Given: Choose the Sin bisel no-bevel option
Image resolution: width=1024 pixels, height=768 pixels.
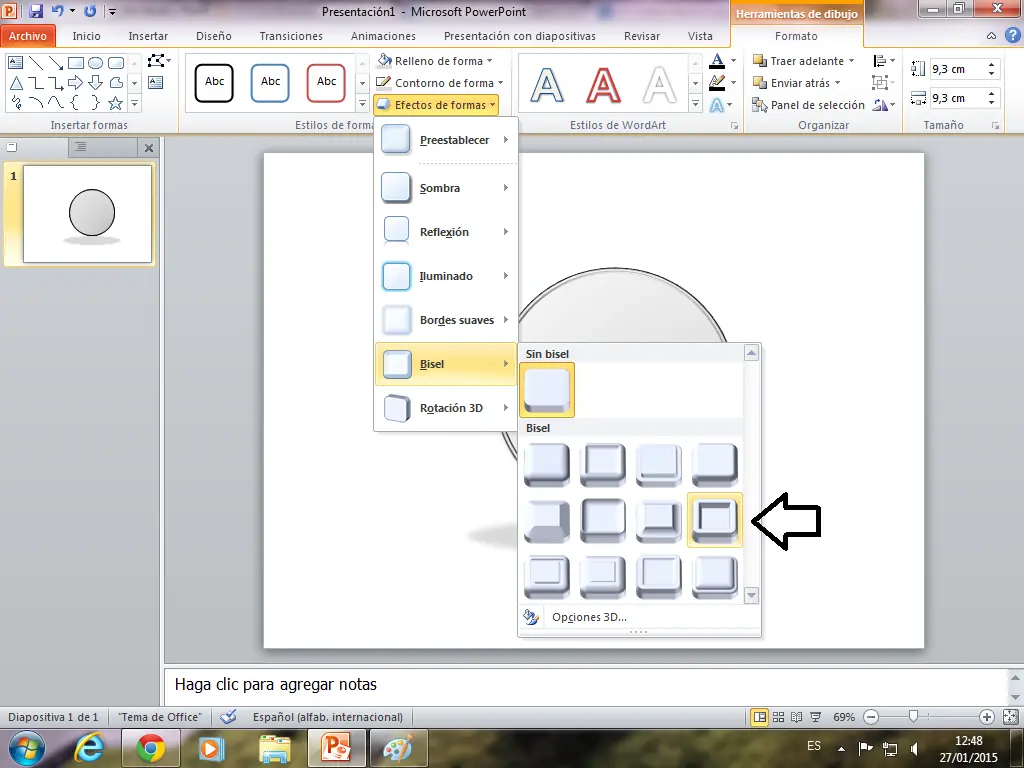Looking at the screenshot, I should click(x=547, y=390).
